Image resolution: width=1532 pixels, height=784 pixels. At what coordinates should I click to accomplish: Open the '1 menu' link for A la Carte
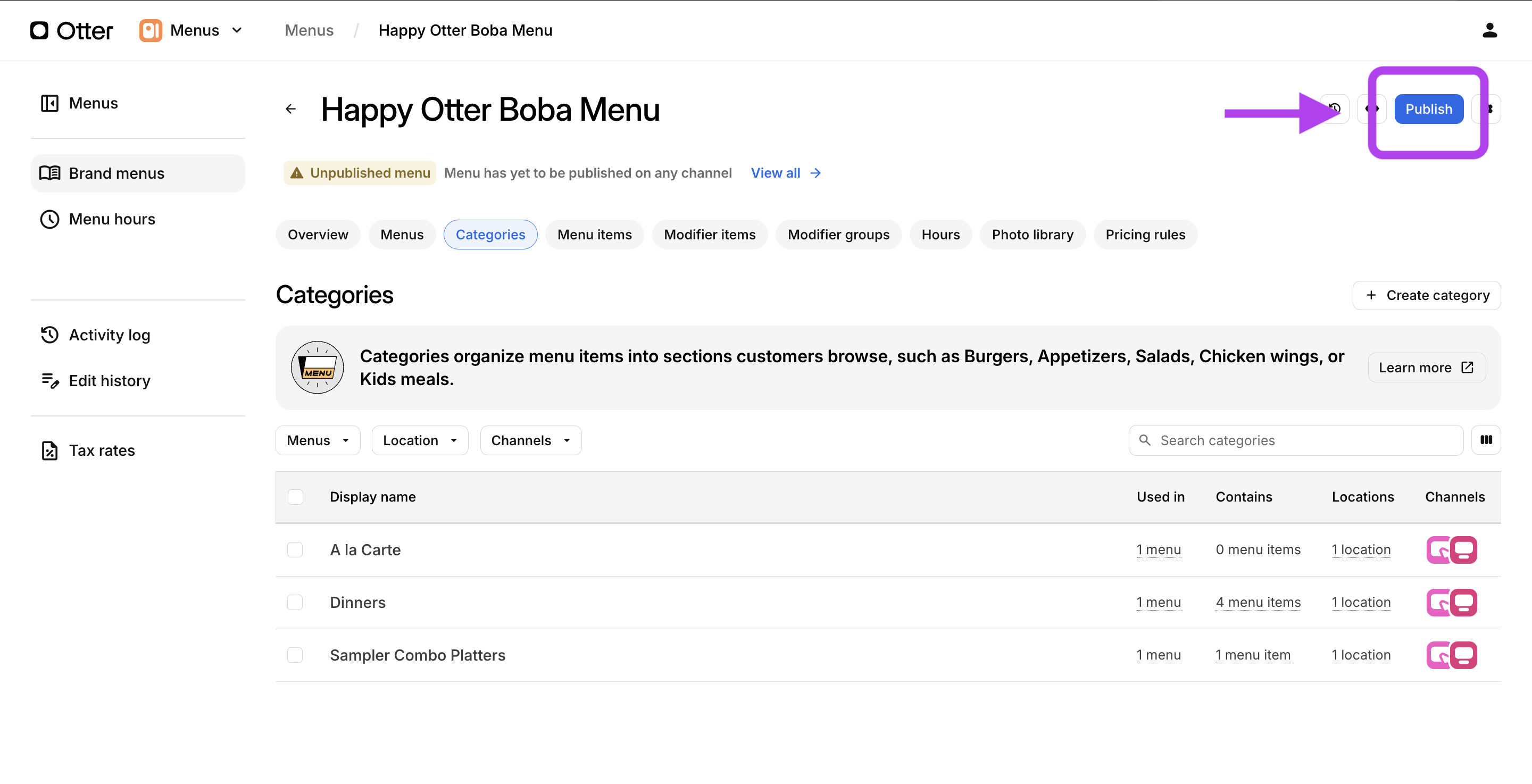pyautogui.click(x=1159, y=549)
